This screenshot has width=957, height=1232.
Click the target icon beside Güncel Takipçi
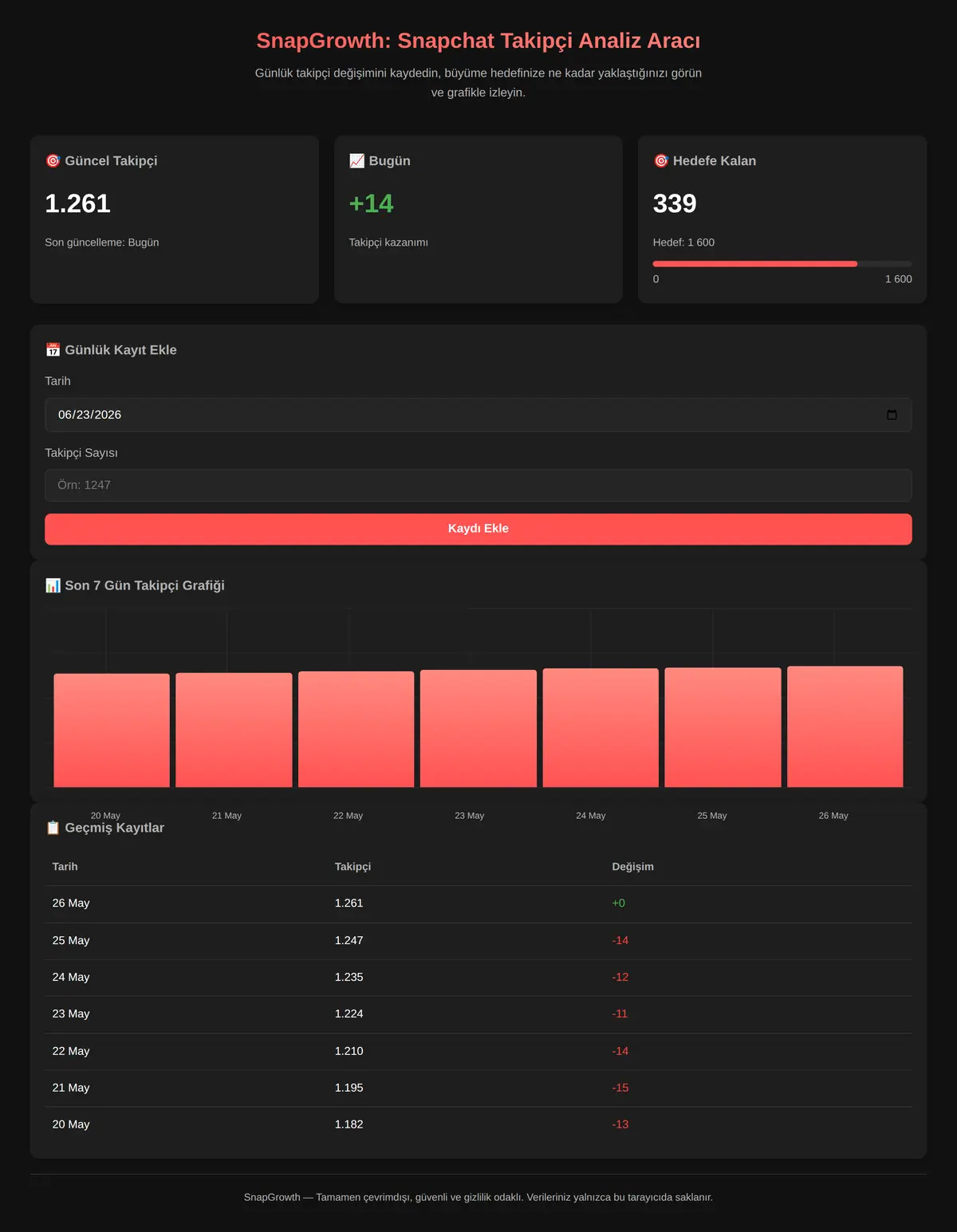(53, 161)
